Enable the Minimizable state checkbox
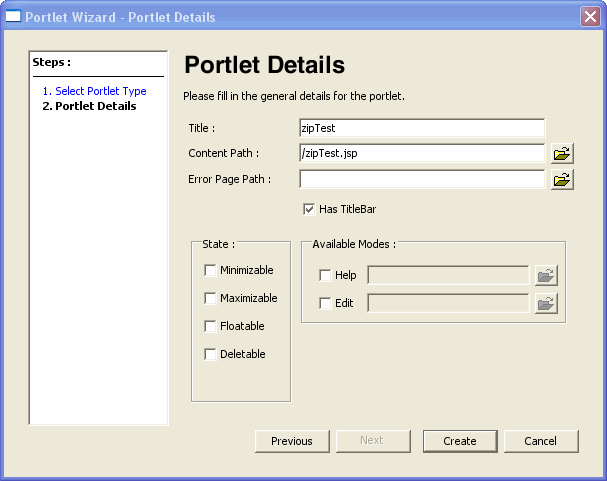This screenshot has width=607, height=481. pos(210,270)
